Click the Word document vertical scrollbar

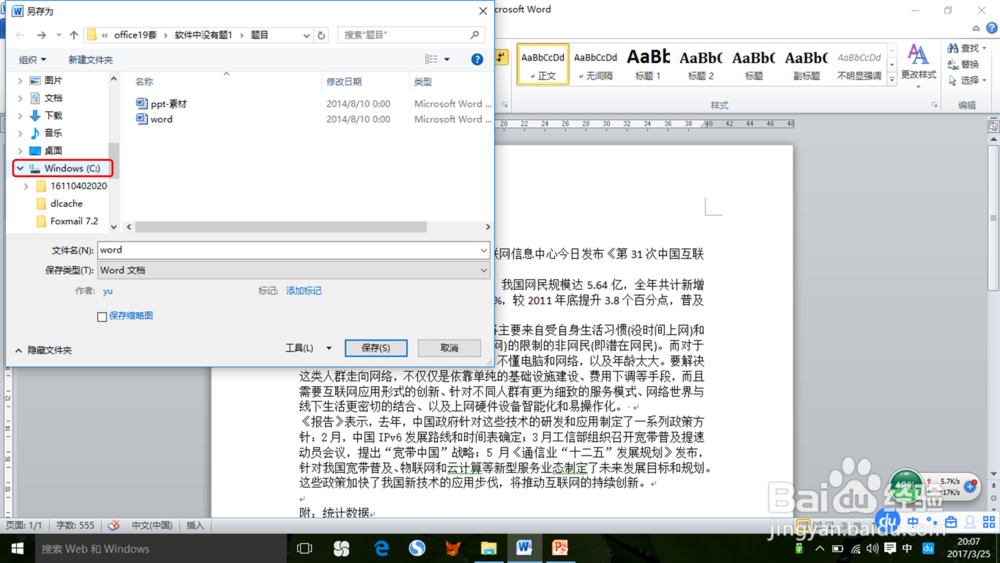coord(994,218)
